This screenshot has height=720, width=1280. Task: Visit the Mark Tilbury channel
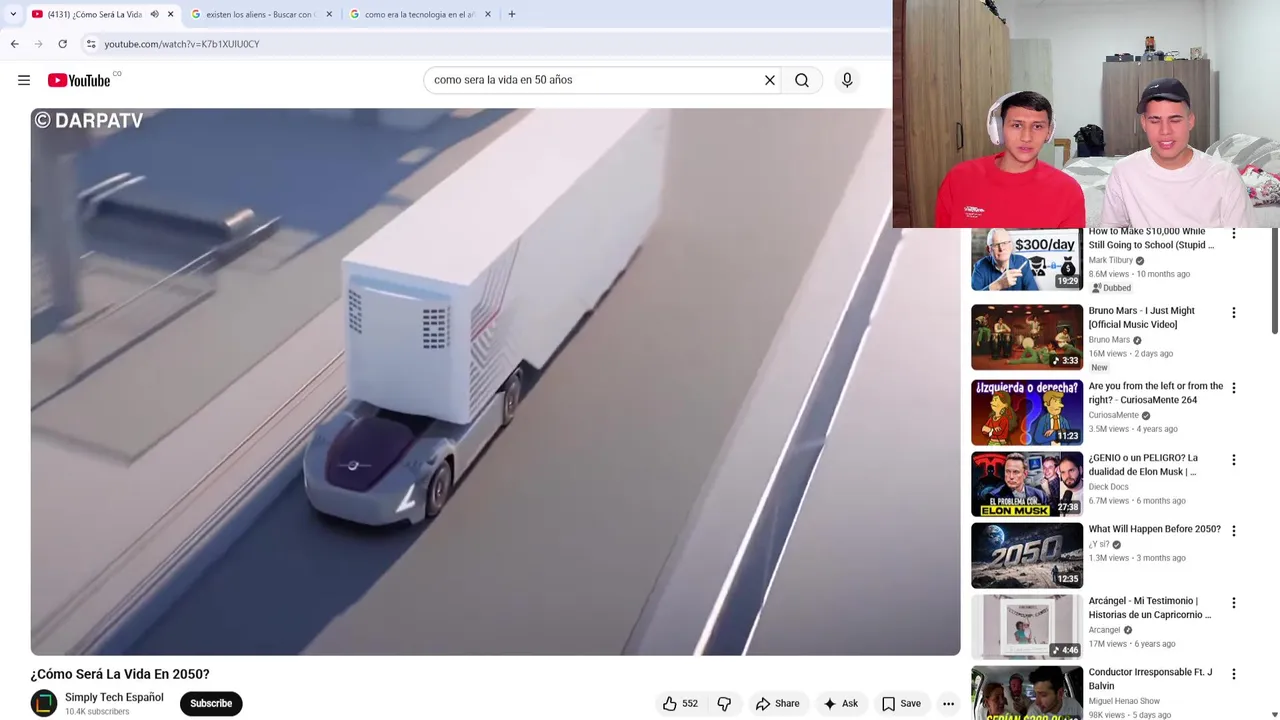1110,260
